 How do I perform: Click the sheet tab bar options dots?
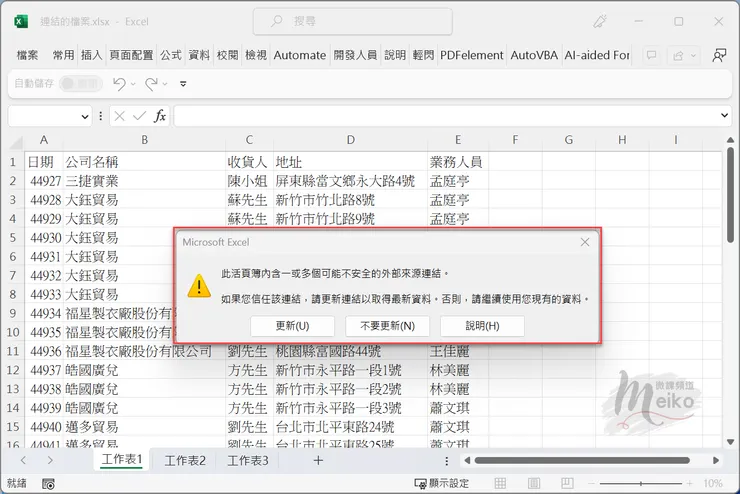pyautogui.click(x=447, y=461)
